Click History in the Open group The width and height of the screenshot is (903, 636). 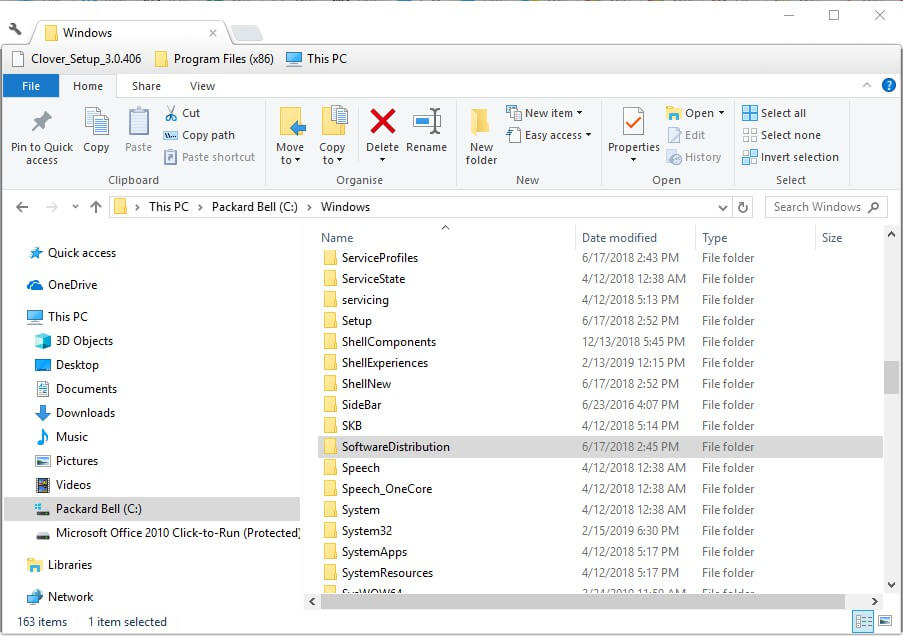coord(694,157)
